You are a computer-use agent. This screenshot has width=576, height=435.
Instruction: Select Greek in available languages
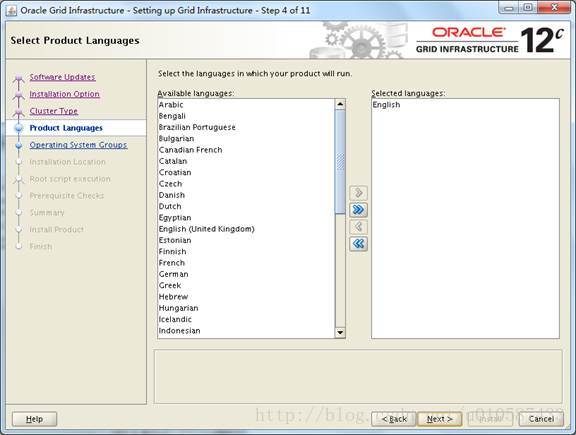(246, 285)
